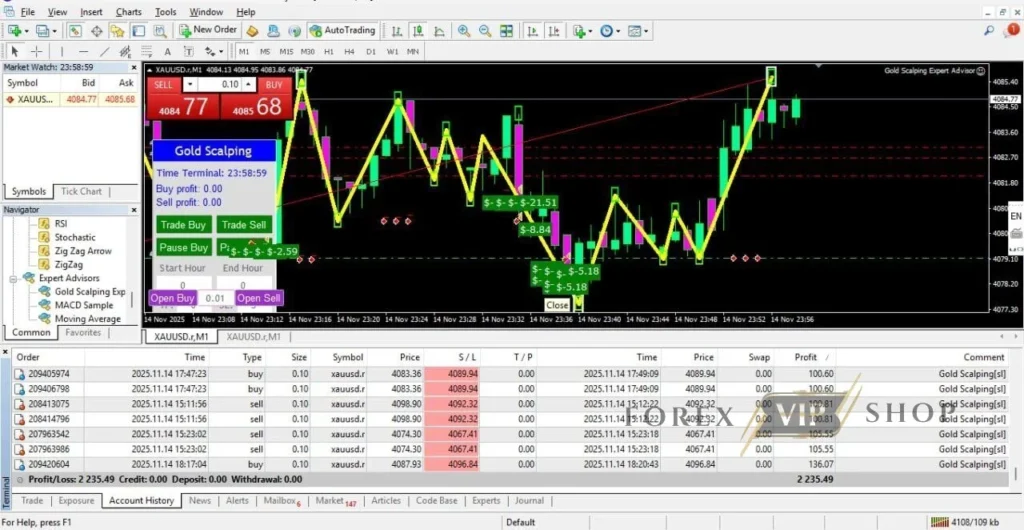Select the Horizontal Line drawing tool
1024x530 pixels.
tap(83, 52)
